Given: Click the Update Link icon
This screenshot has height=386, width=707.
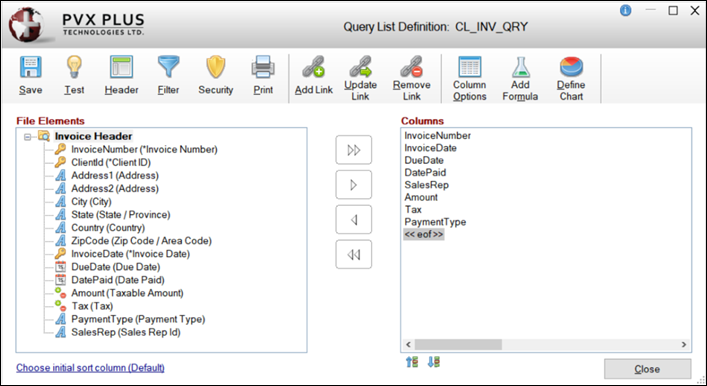Looking at the screenshot, I should pyautogui.click(x=360, y=66).
